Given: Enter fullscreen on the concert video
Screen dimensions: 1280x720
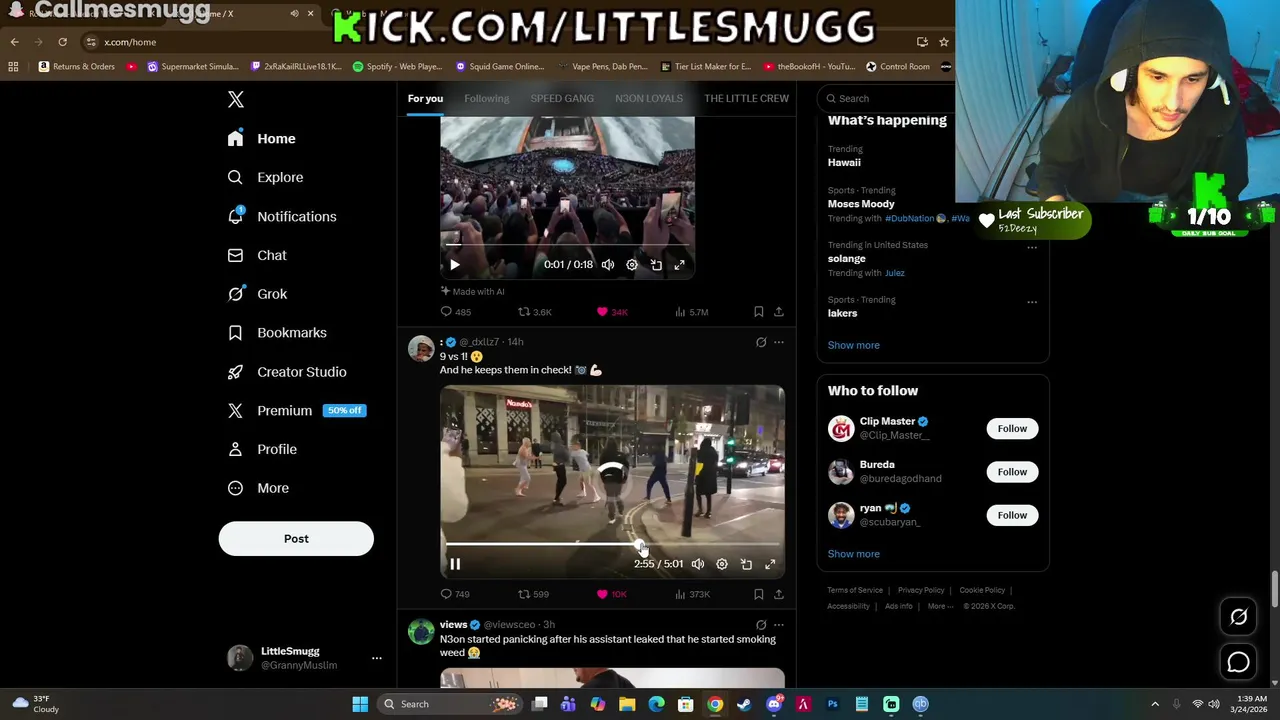Looking at the screenshot, I should coord(680,265).
